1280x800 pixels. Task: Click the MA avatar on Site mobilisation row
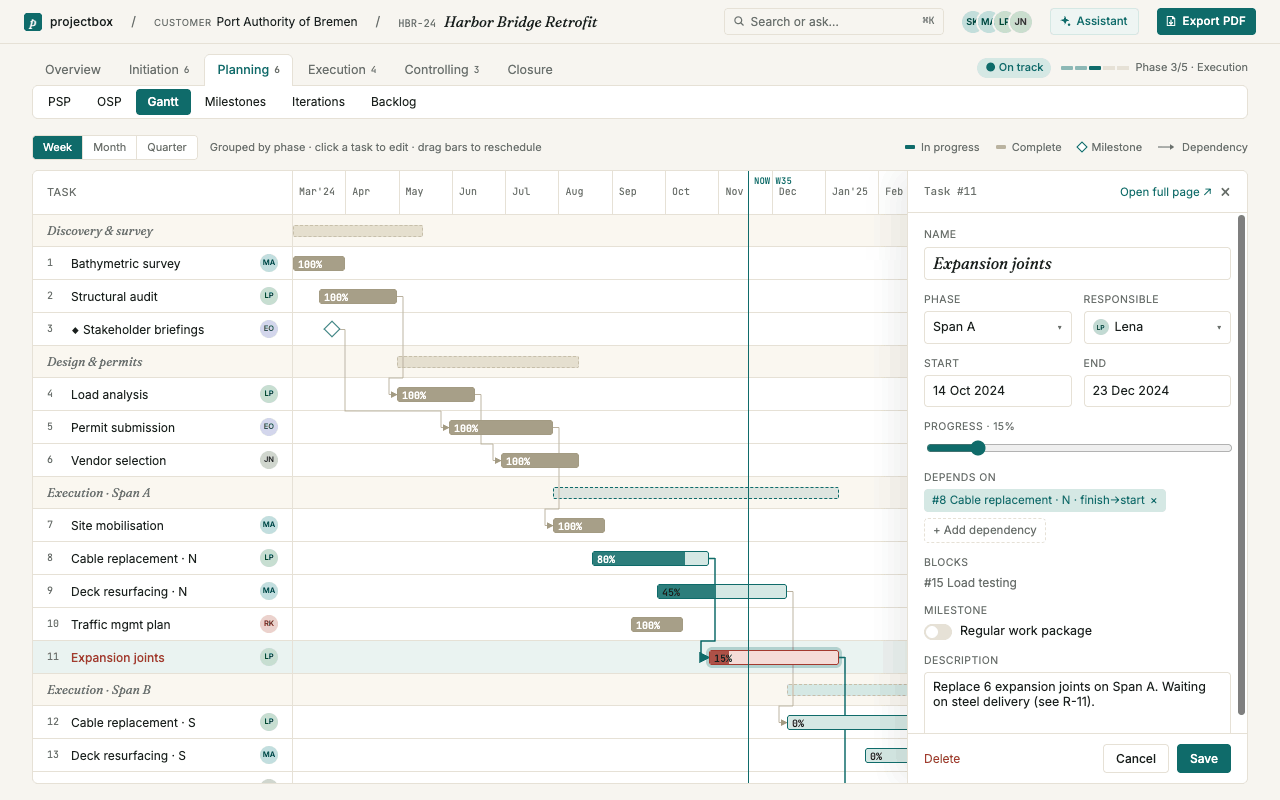[x=268, y=525]
